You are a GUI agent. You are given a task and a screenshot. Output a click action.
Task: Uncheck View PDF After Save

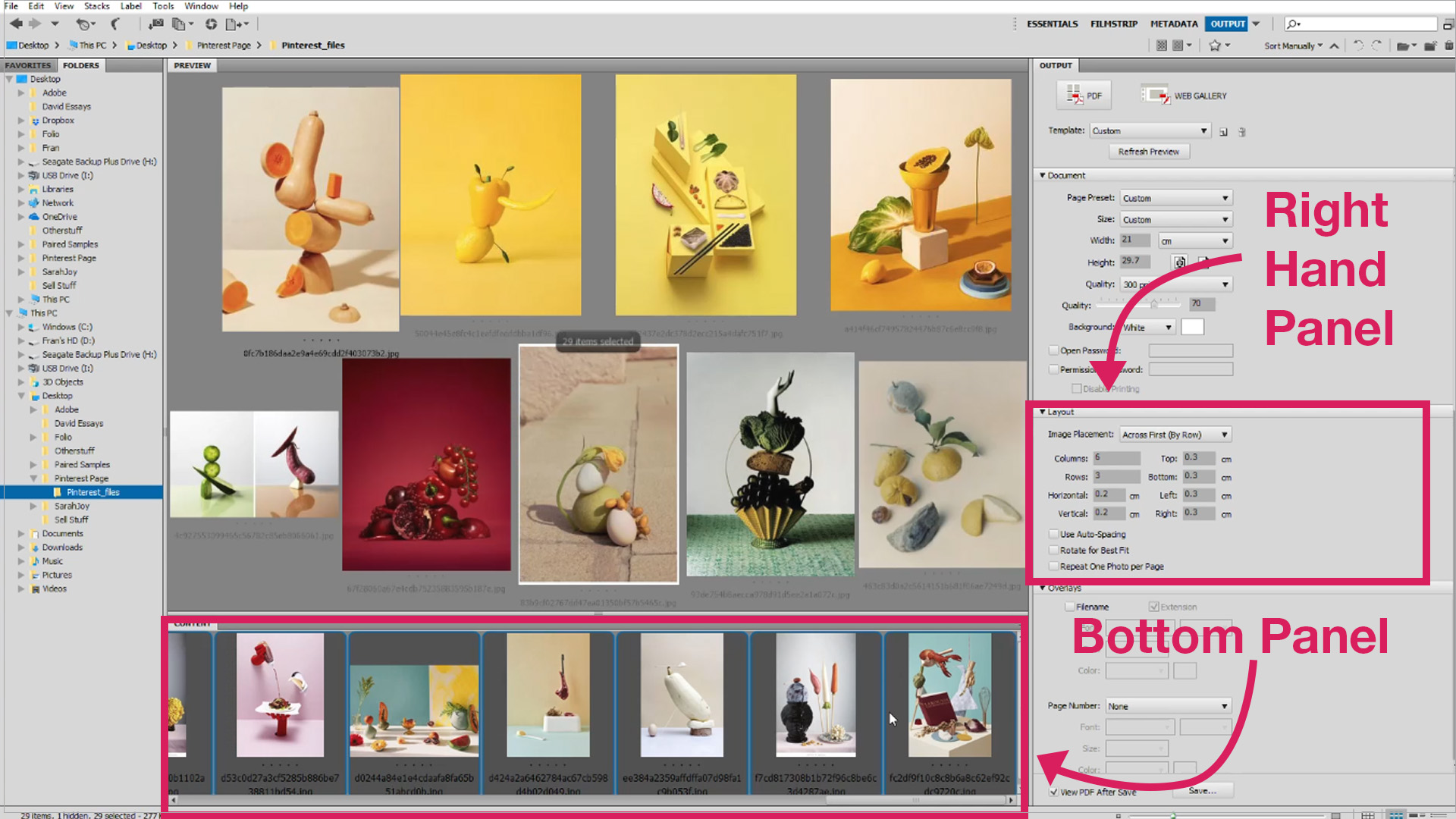click(x=1053, y=792)
